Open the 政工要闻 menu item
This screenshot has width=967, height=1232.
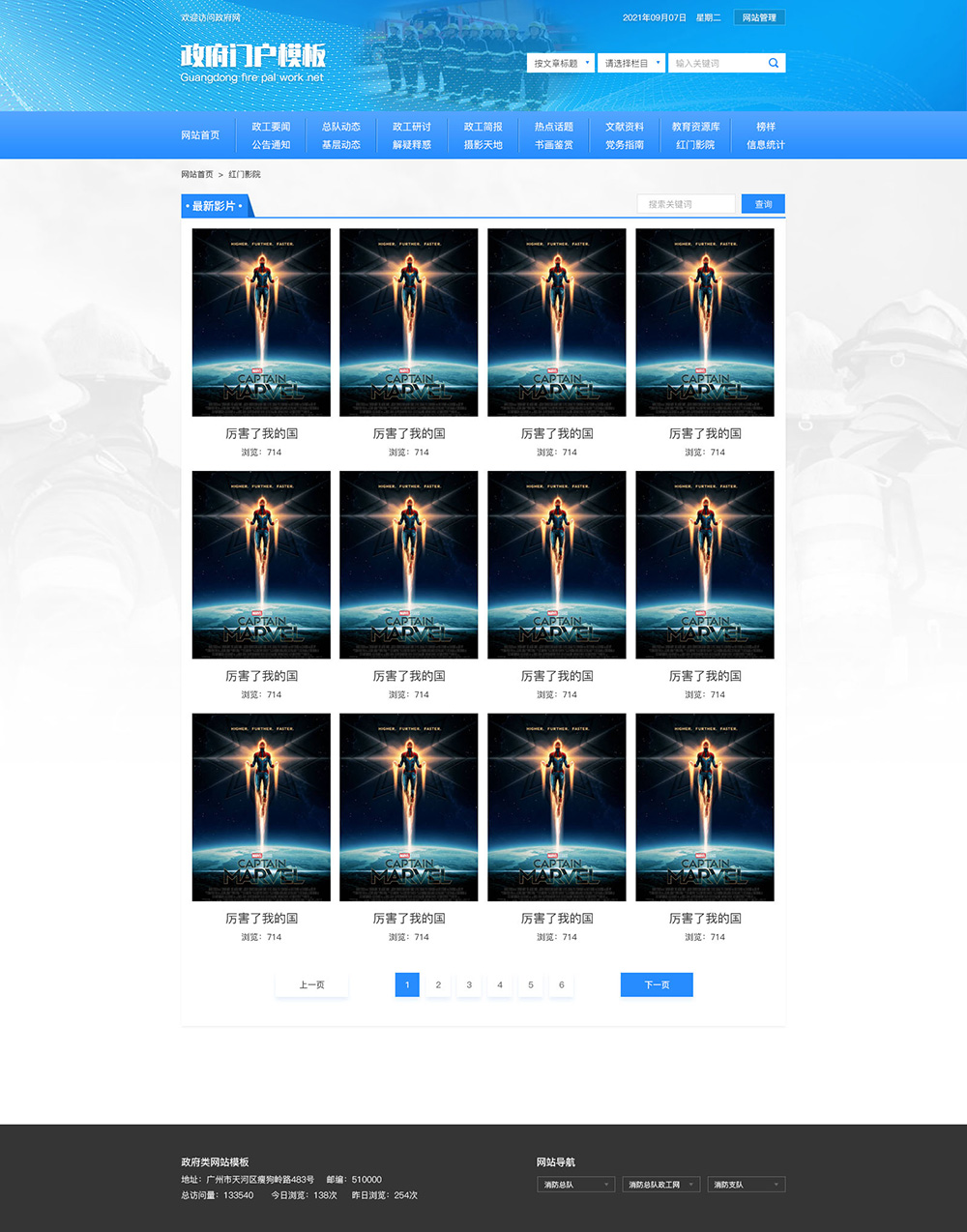(271, 127)
